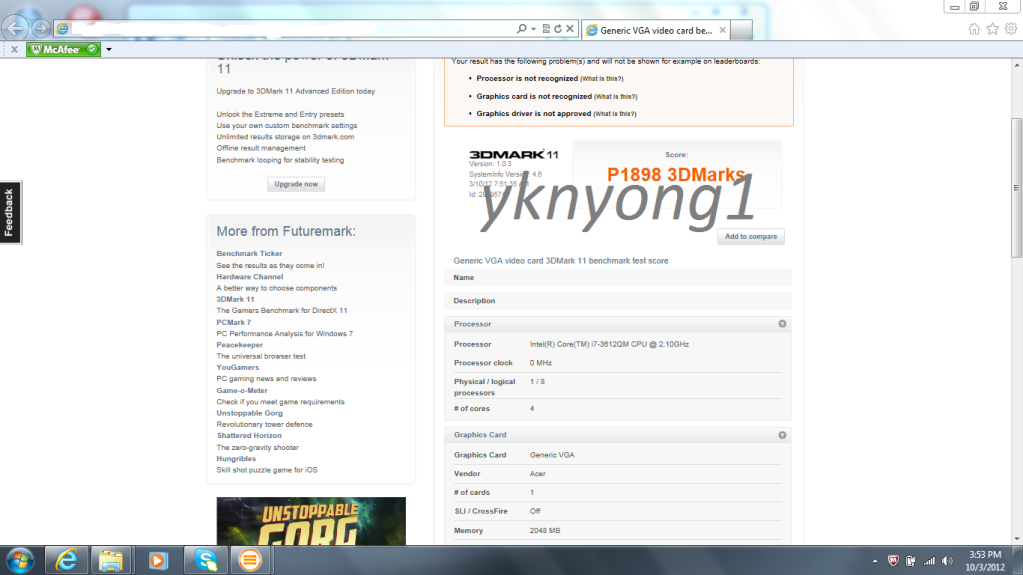Open Favorites star icon
This screenshot has height=575, width=1023.
tap(992, 29)
